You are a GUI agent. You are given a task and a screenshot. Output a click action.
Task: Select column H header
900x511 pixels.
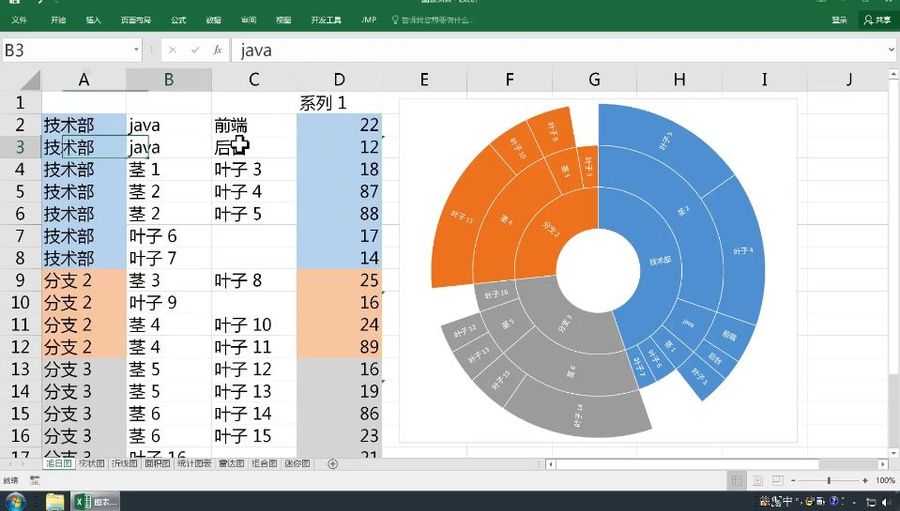[680, 80]
